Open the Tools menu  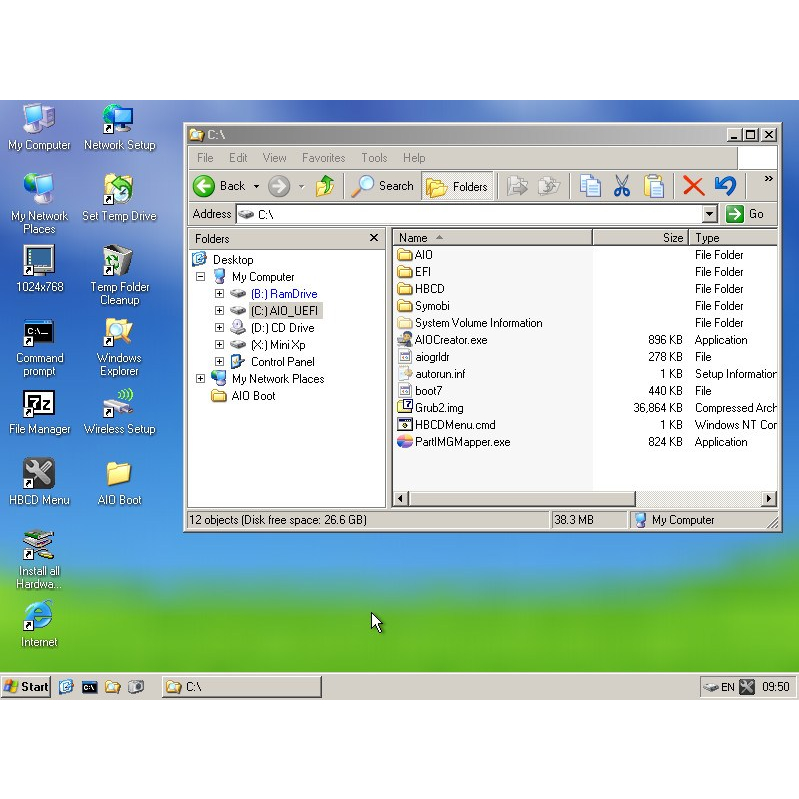pos(374,158)
